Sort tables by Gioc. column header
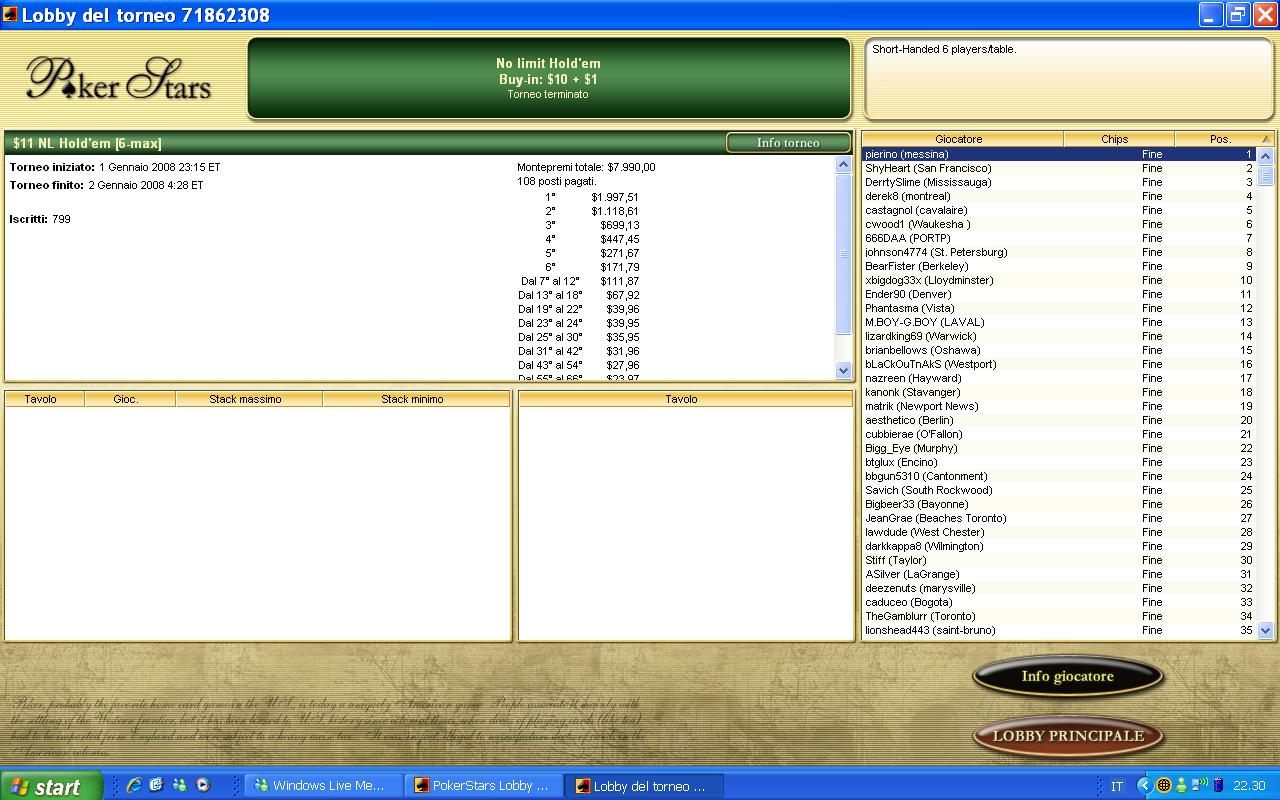Screen dimensions: 1280x800 pyautogui.click(x=130, y=399)
